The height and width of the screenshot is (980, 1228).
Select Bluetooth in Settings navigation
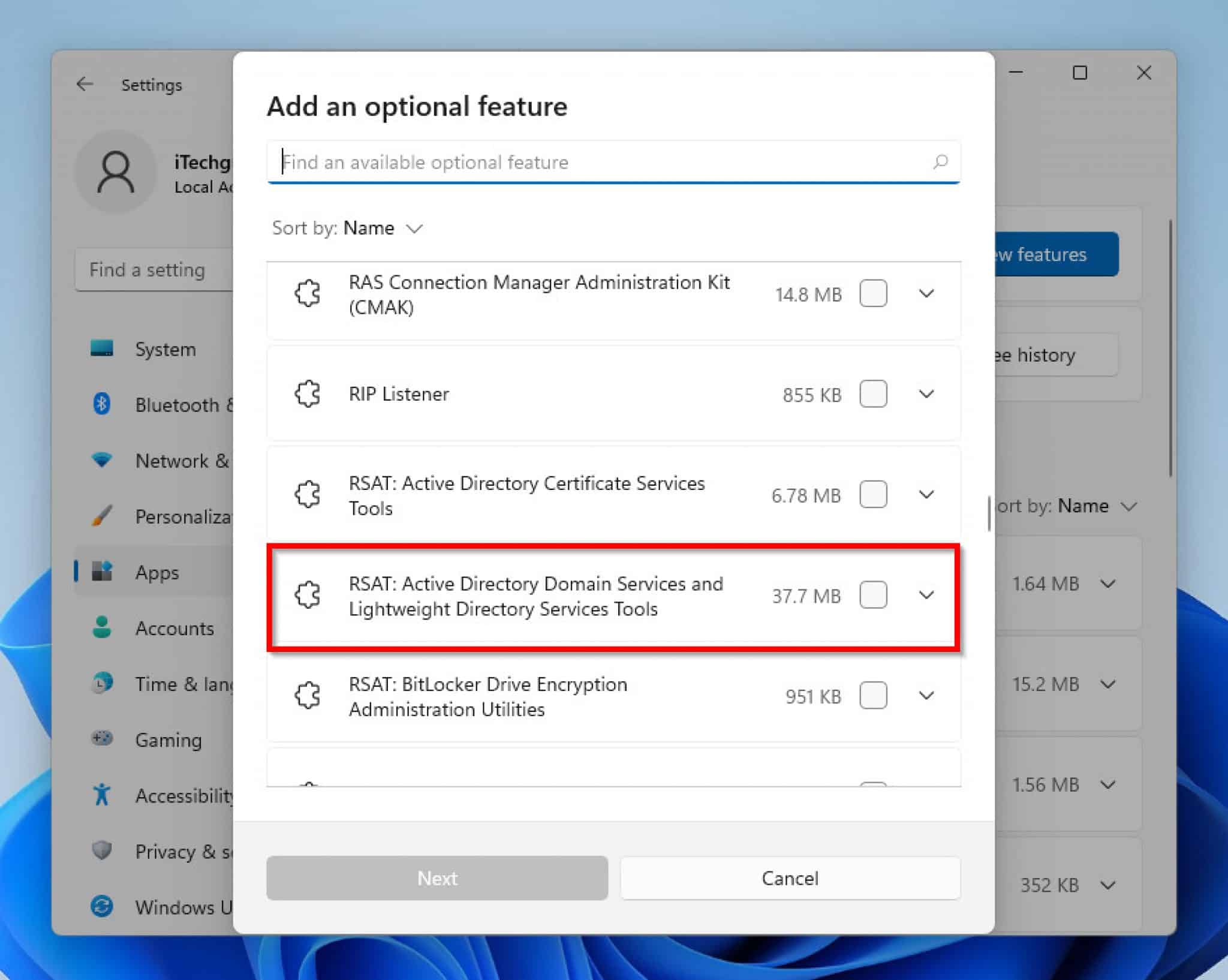[x=184, y=405]
